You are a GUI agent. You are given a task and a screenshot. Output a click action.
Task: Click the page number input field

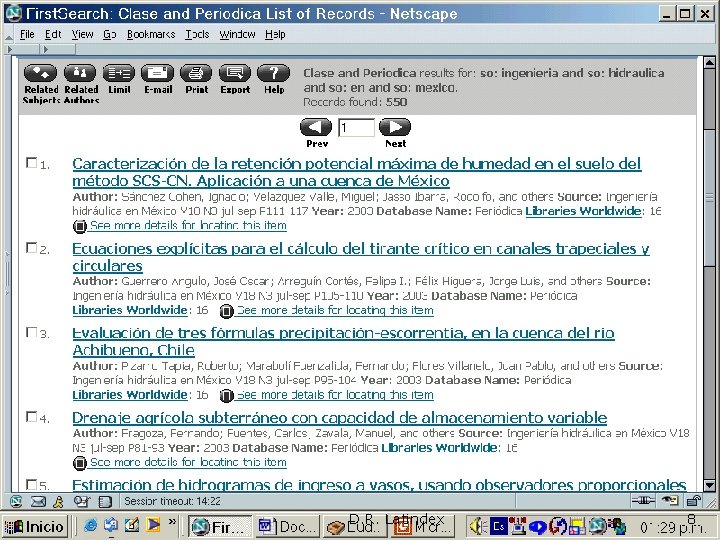point(356,127)
